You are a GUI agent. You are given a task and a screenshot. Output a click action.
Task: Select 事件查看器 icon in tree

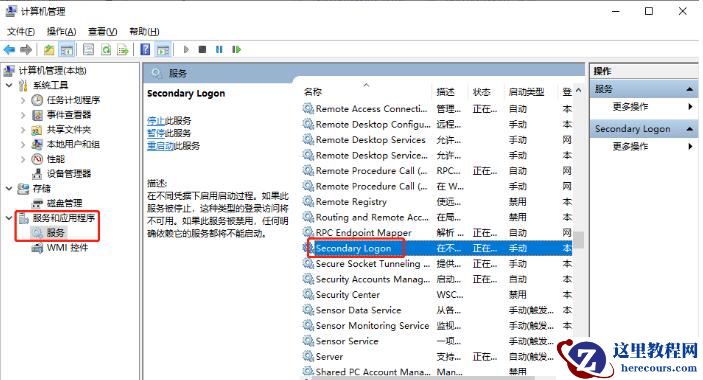37,115
